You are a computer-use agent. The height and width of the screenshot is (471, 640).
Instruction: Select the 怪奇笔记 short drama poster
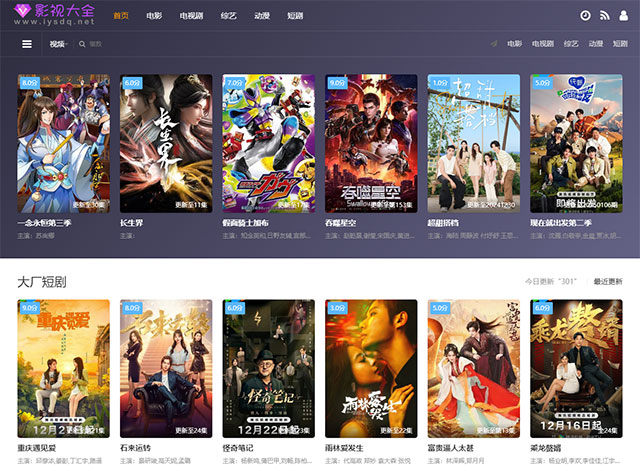click(x=268, y=369)
